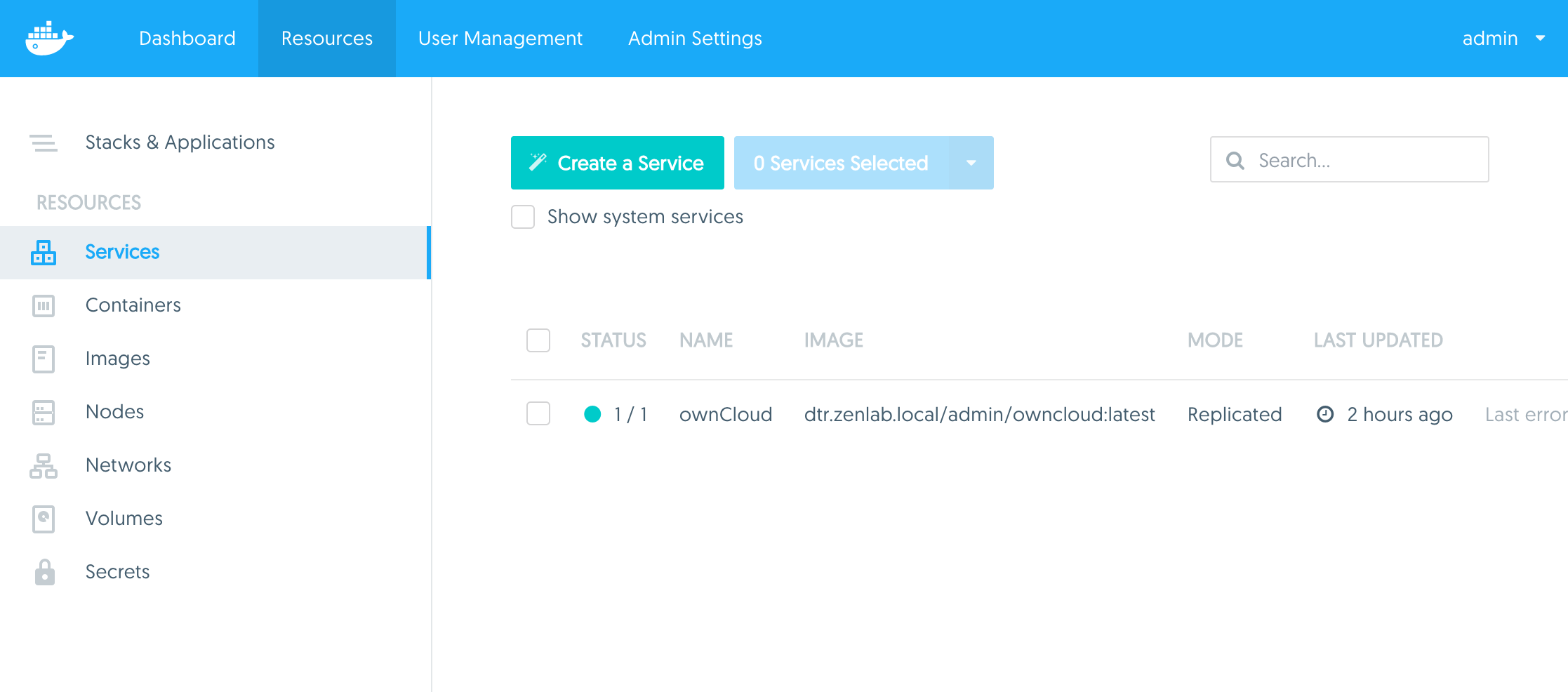This screenshot has width=1568, height=692.
Task: Click the Nodes server icon
Action: pyautogui.click(x=44, y=413)
